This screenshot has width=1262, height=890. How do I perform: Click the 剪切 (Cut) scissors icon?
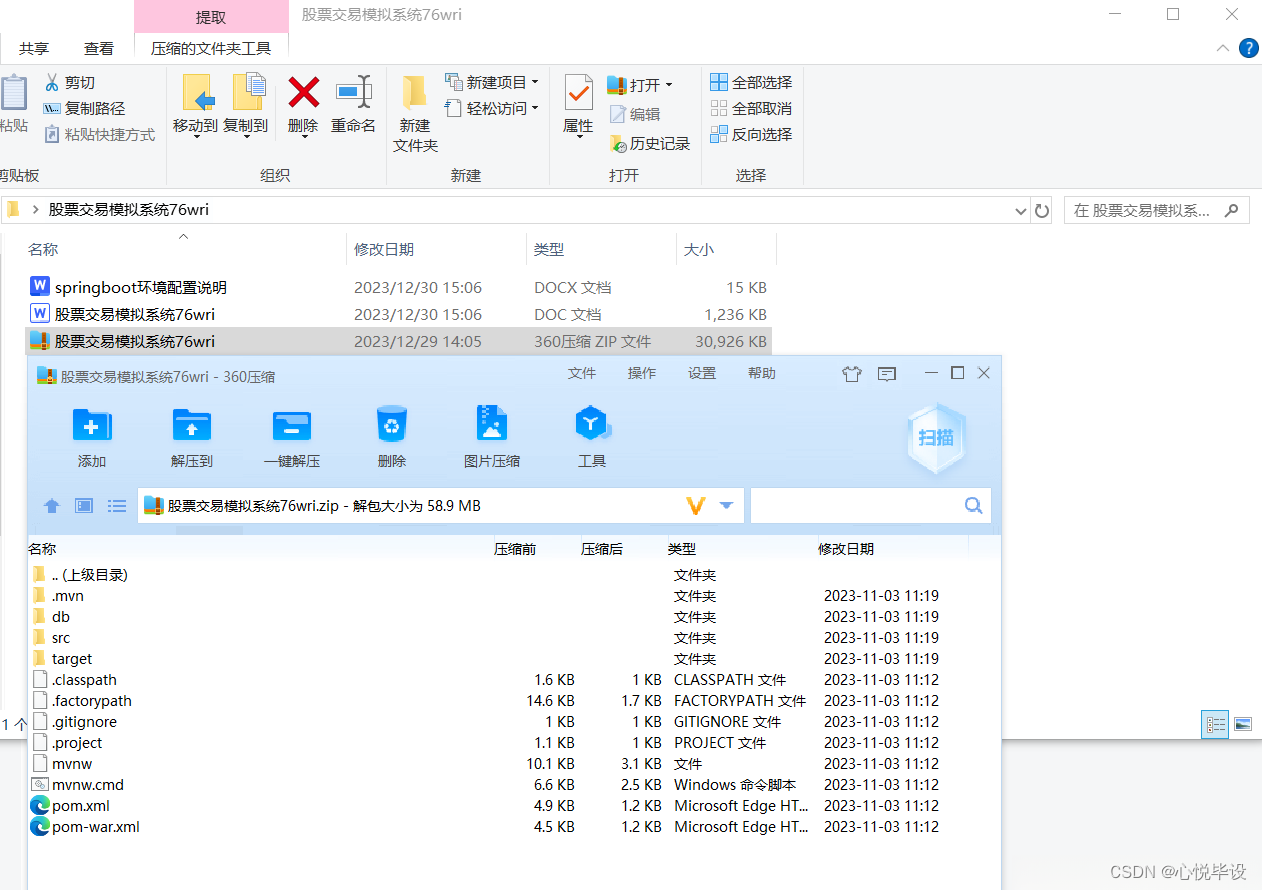pos(52,82)
